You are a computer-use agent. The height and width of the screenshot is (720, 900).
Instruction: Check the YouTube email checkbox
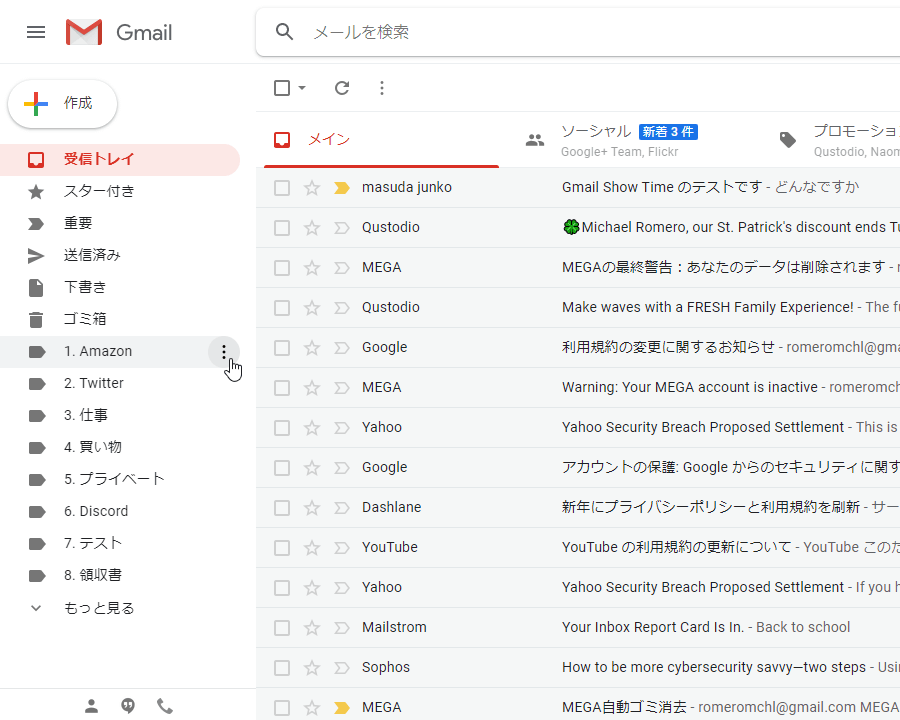pyautogui.click(x=282, y=548)
